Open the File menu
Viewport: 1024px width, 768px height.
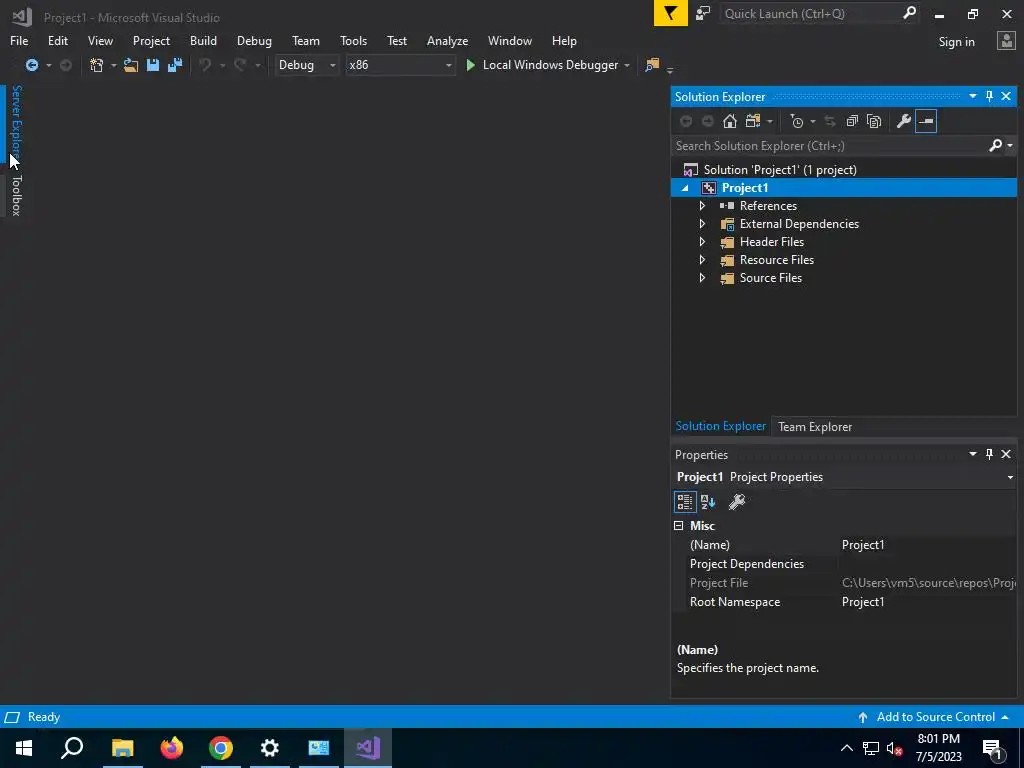[x=19, y=40]
